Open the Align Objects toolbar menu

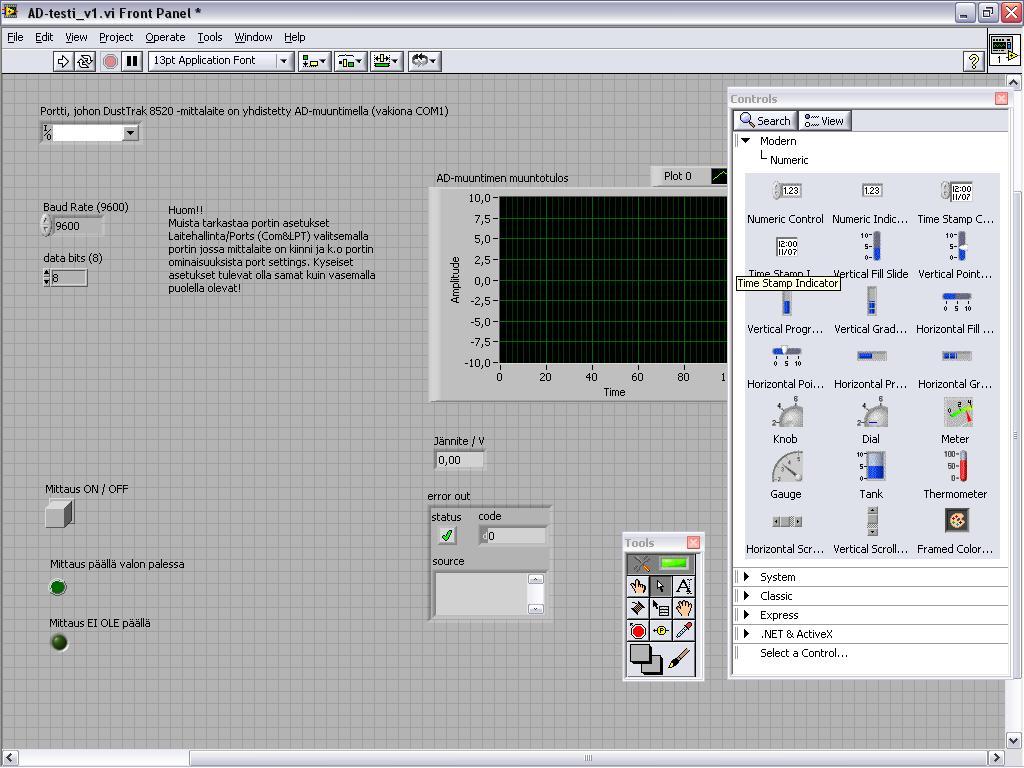pyautogui.click(x=314, y=61)
